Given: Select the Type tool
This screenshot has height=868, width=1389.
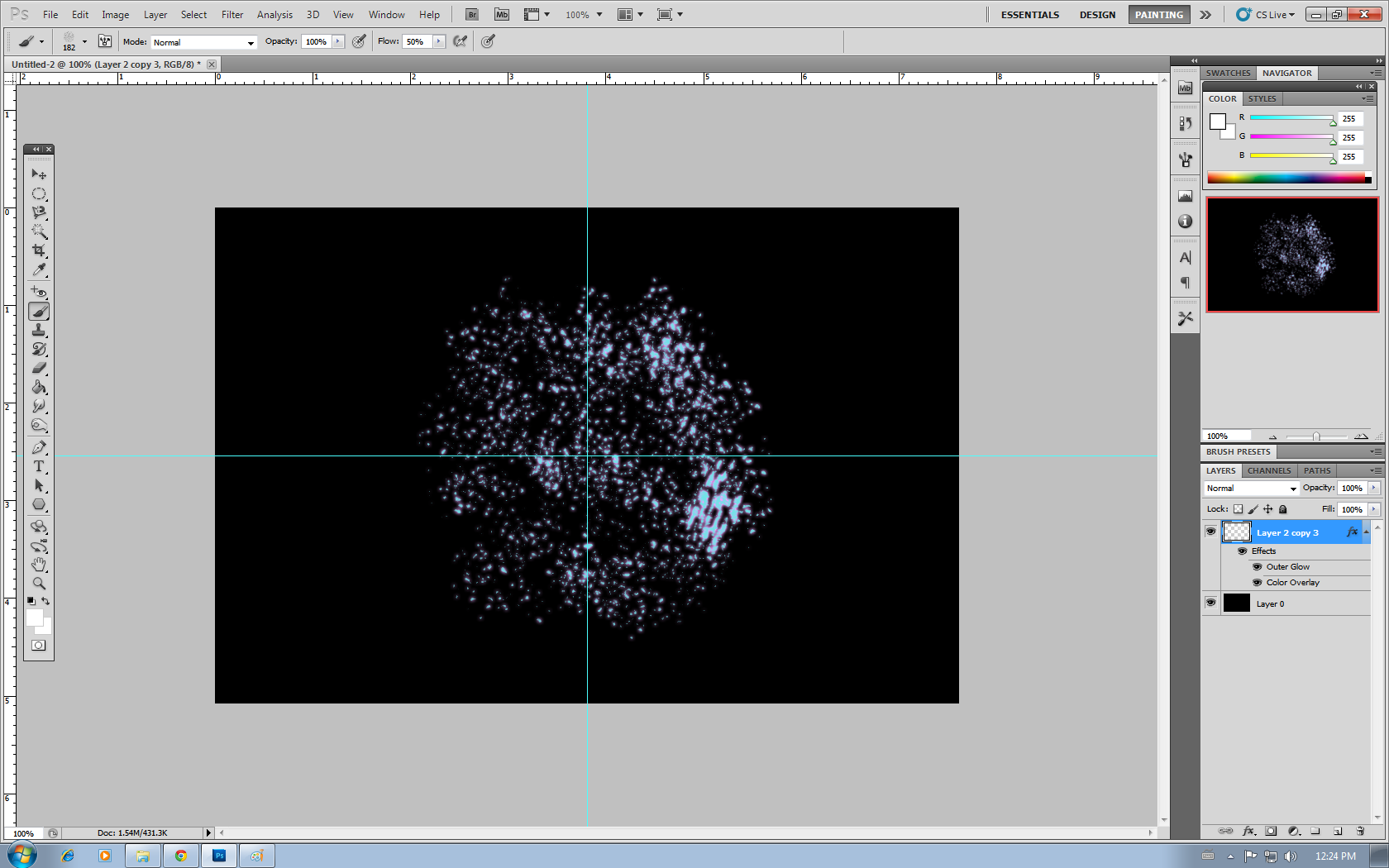Looking at the screenshot, I should pyautogui.click(x=39, y=466).
